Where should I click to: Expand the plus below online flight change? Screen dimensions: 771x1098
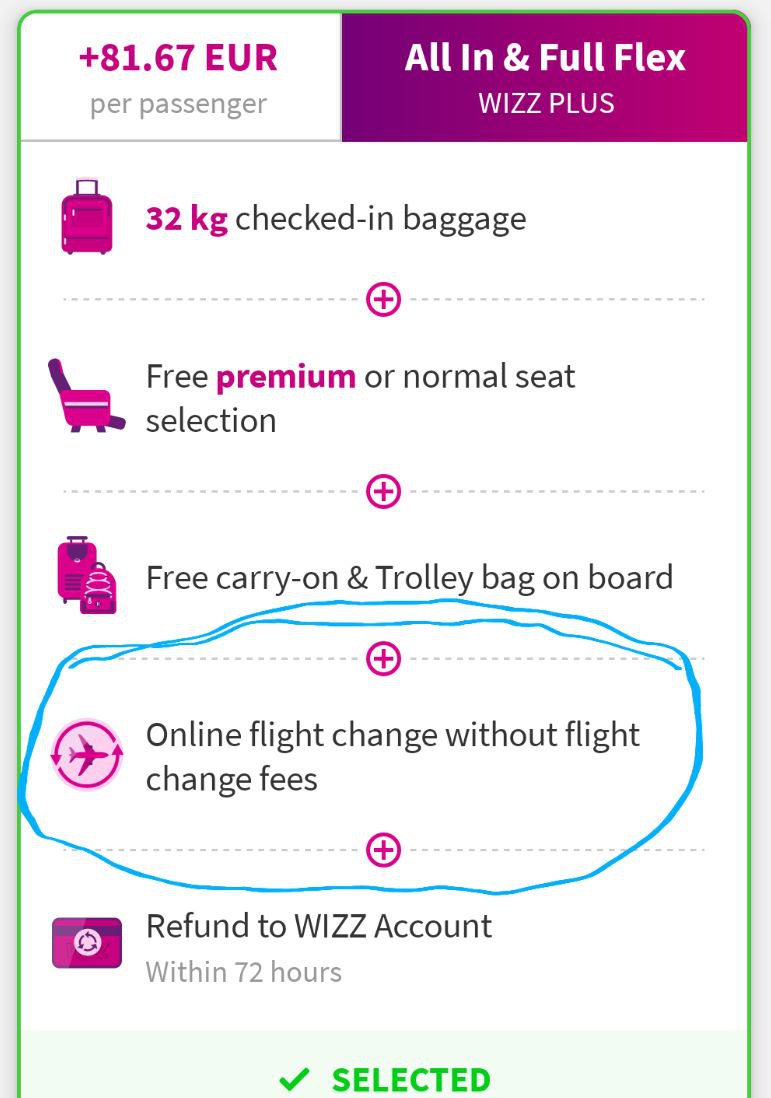tap(383, 850)
